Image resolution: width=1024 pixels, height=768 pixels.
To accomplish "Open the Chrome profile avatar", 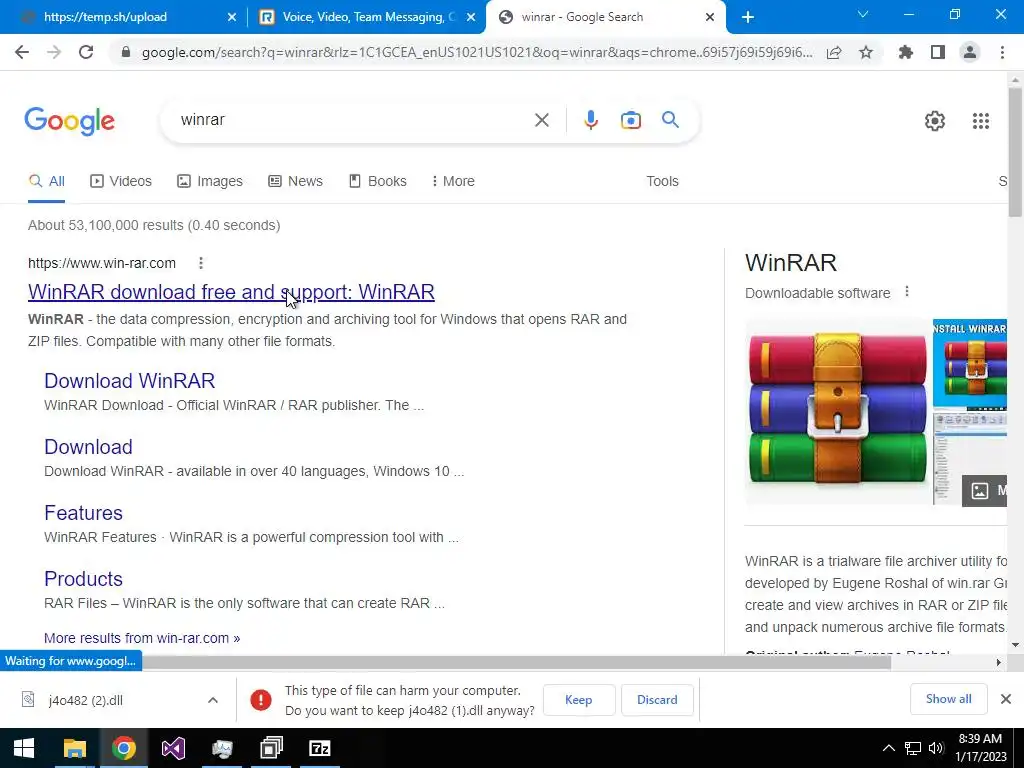I will pos(970,52).
